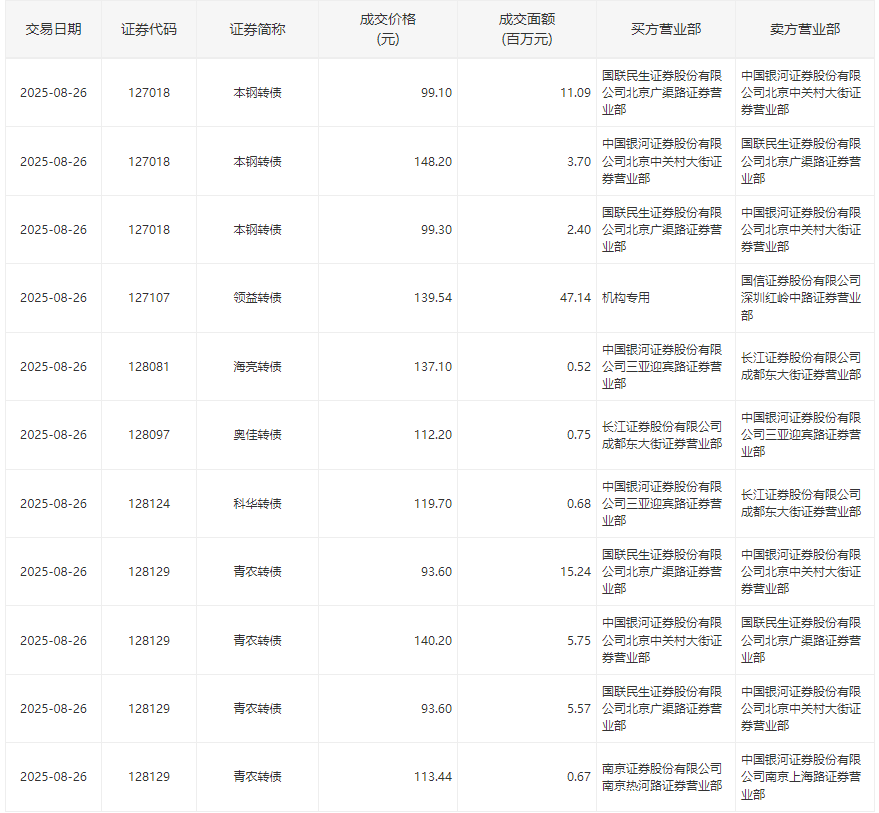879x813 pixels.
Task: Select the 买方营业部 column header
Action: pos(665,29)
